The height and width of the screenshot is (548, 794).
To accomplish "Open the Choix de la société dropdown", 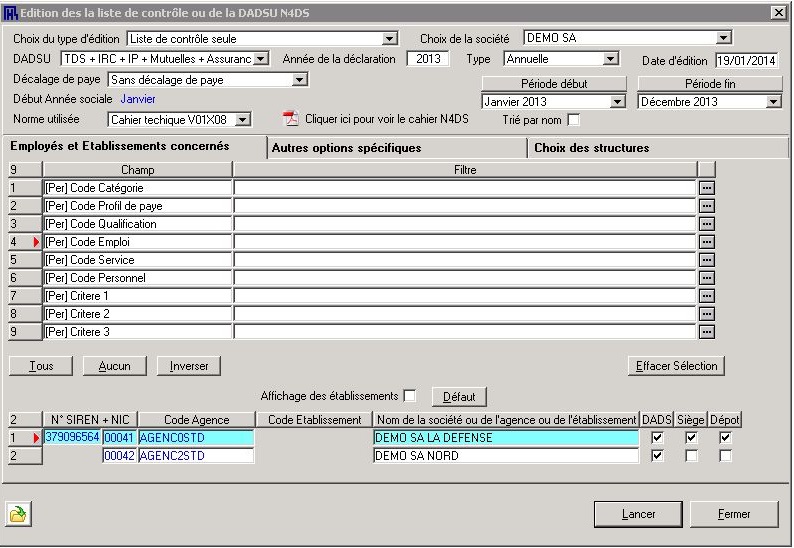I will tap(724, 39).
